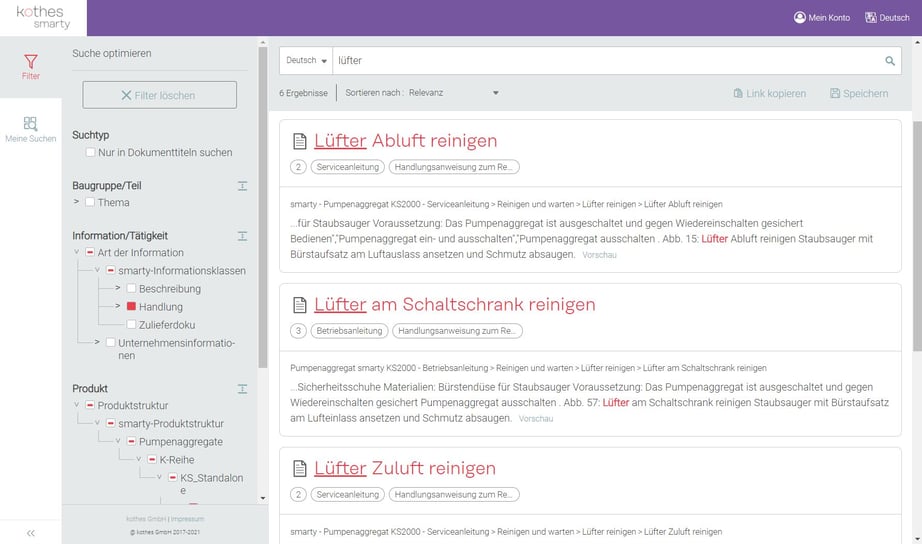Click count badge 2 under Lüfter Abluft
922x544 pixels.
(298, 167)
